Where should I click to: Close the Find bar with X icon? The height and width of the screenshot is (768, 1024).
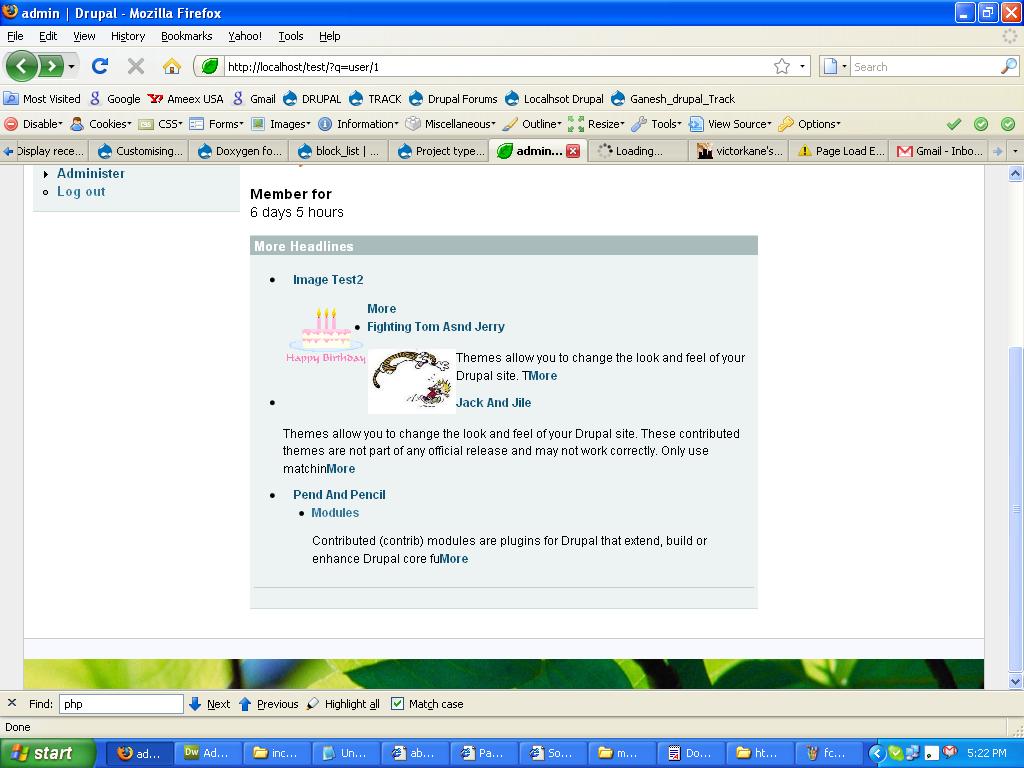click(x=12, y=703)
